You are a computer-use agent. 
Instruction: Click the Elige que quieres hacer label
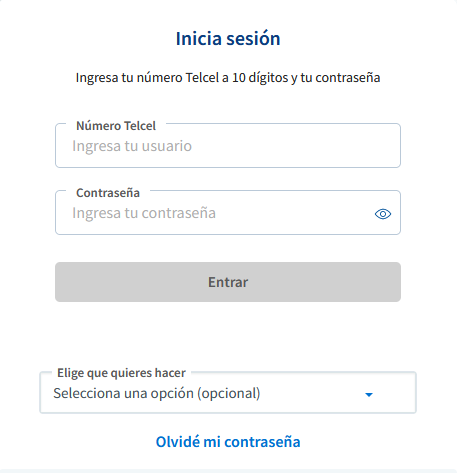tap(121, 373)
